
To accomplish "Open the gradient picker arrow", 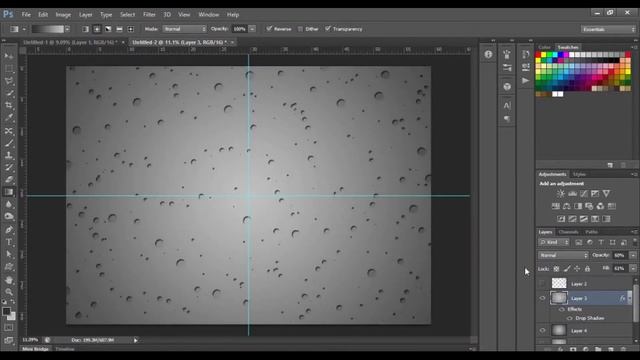I will [67, 29].
